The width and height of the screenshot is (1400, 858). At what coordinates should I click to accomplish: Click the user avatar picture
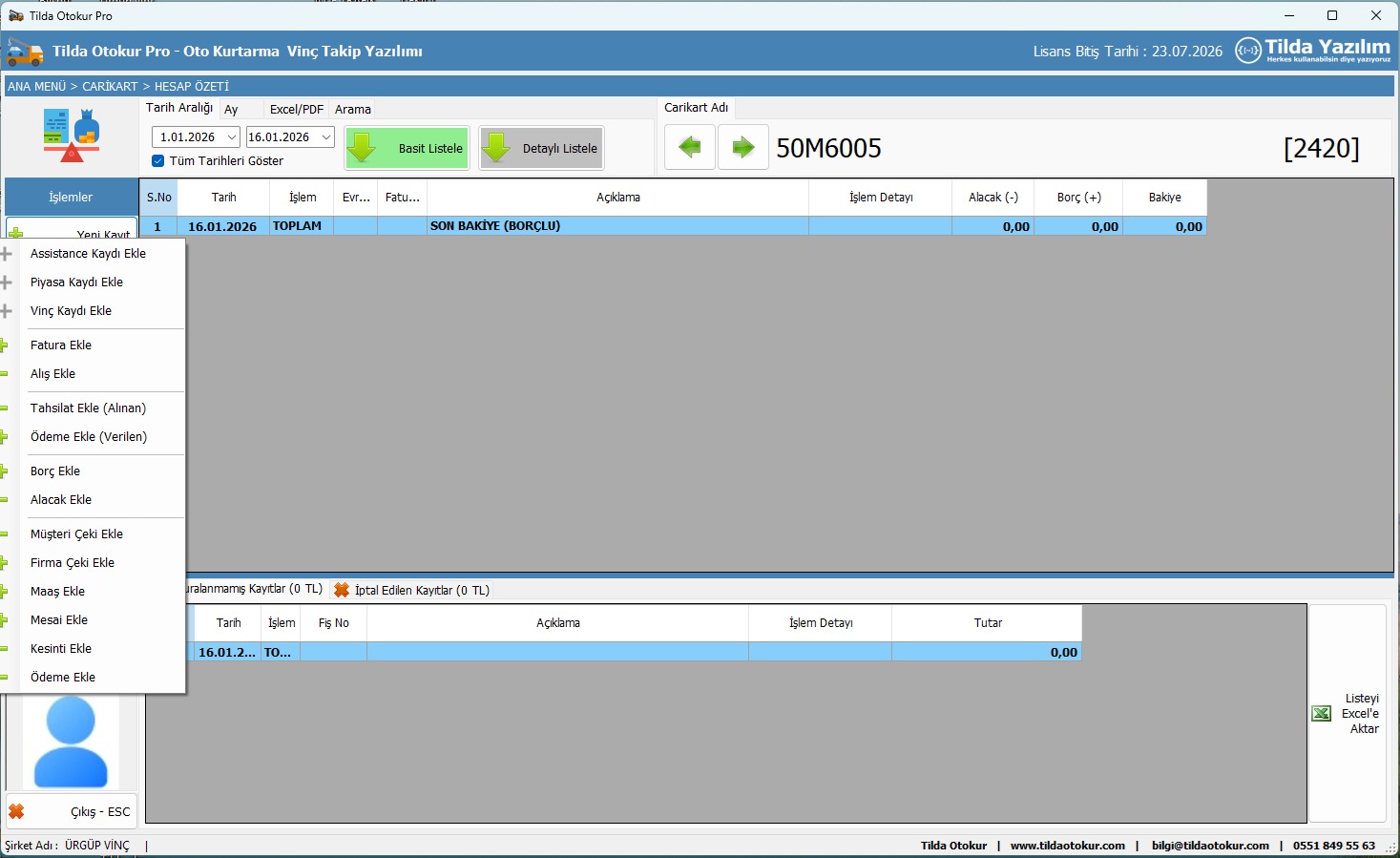pyautogui.click(x=71, y=741)
